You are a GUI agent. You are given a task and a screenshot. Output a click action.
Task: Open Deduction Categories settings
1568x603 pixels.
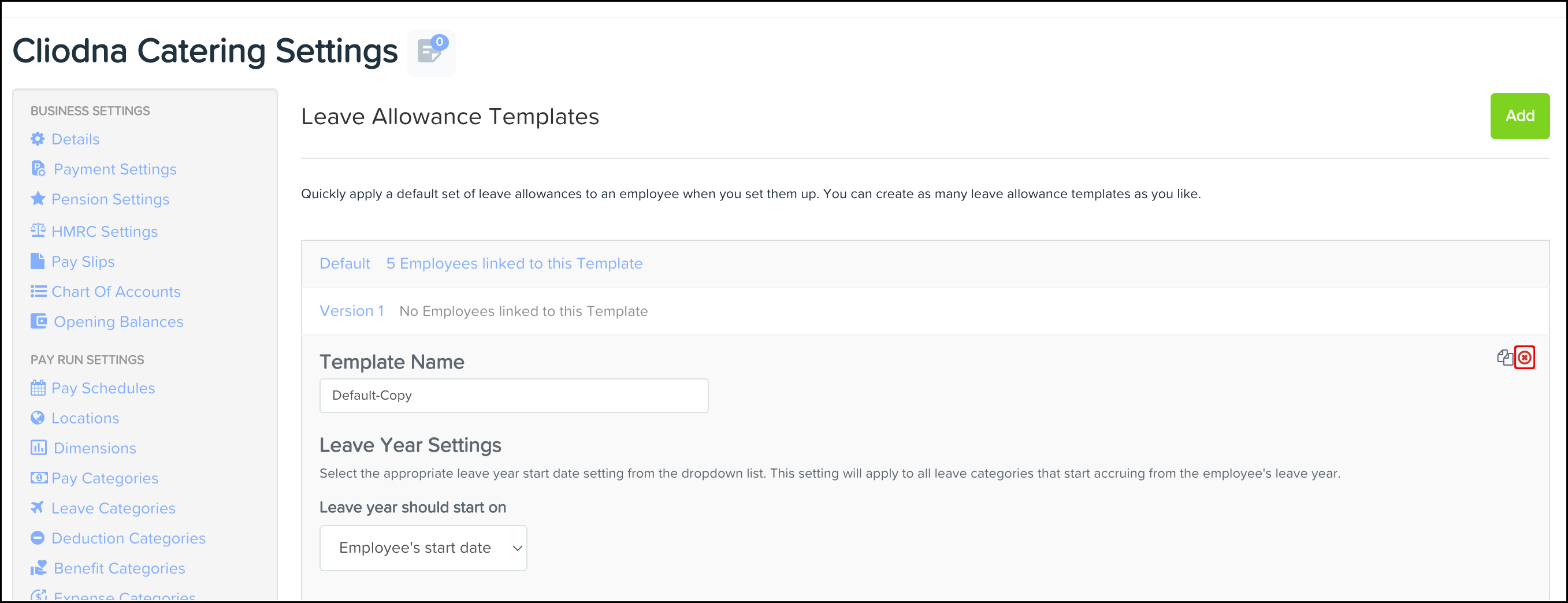tap(128, 538)
